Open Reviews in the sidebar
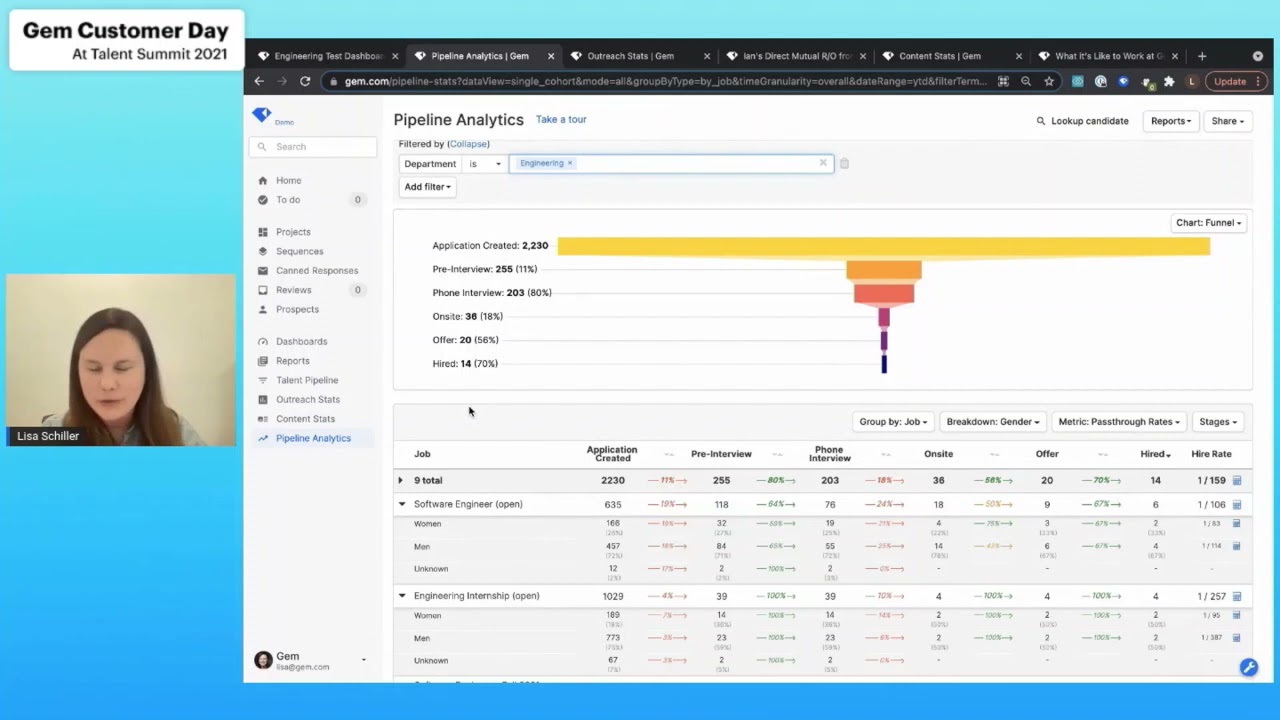Image resolution: width=1280 pixels, height=720 pixels. tap(293, 290)
